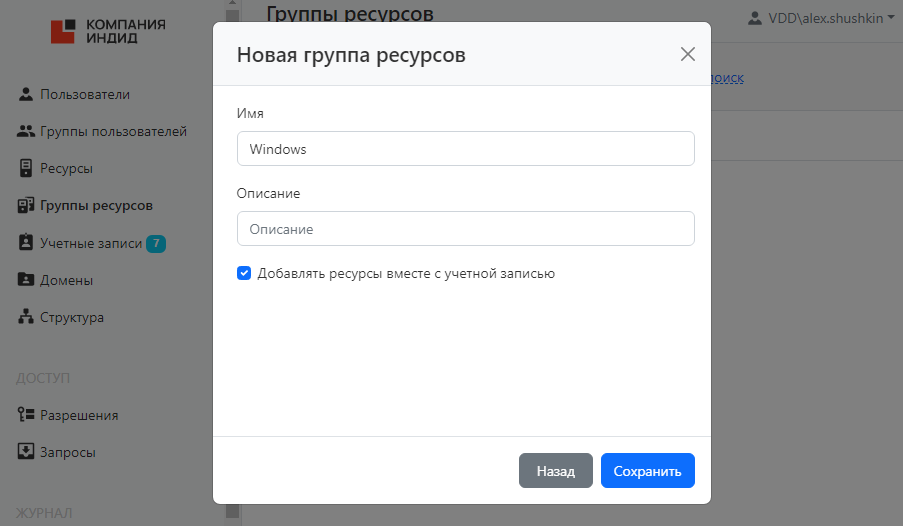The image size is (903, 526).
Task: Click the Resources server icon
Action: click(x=26, y=168)
